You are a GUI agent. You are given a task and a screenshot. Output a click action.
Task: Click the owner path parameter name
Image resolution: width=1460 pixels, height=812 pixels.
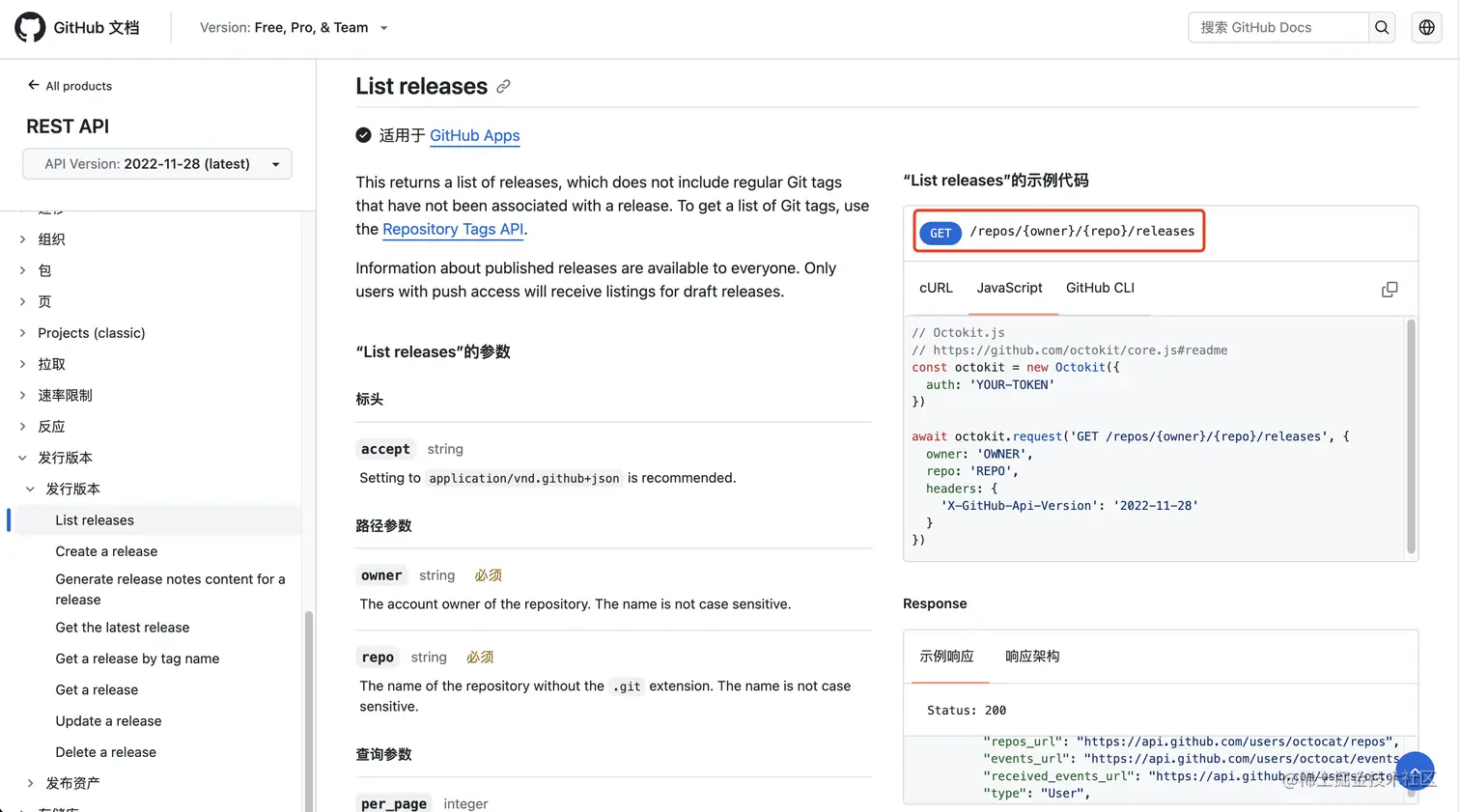(x=381, y=575)
